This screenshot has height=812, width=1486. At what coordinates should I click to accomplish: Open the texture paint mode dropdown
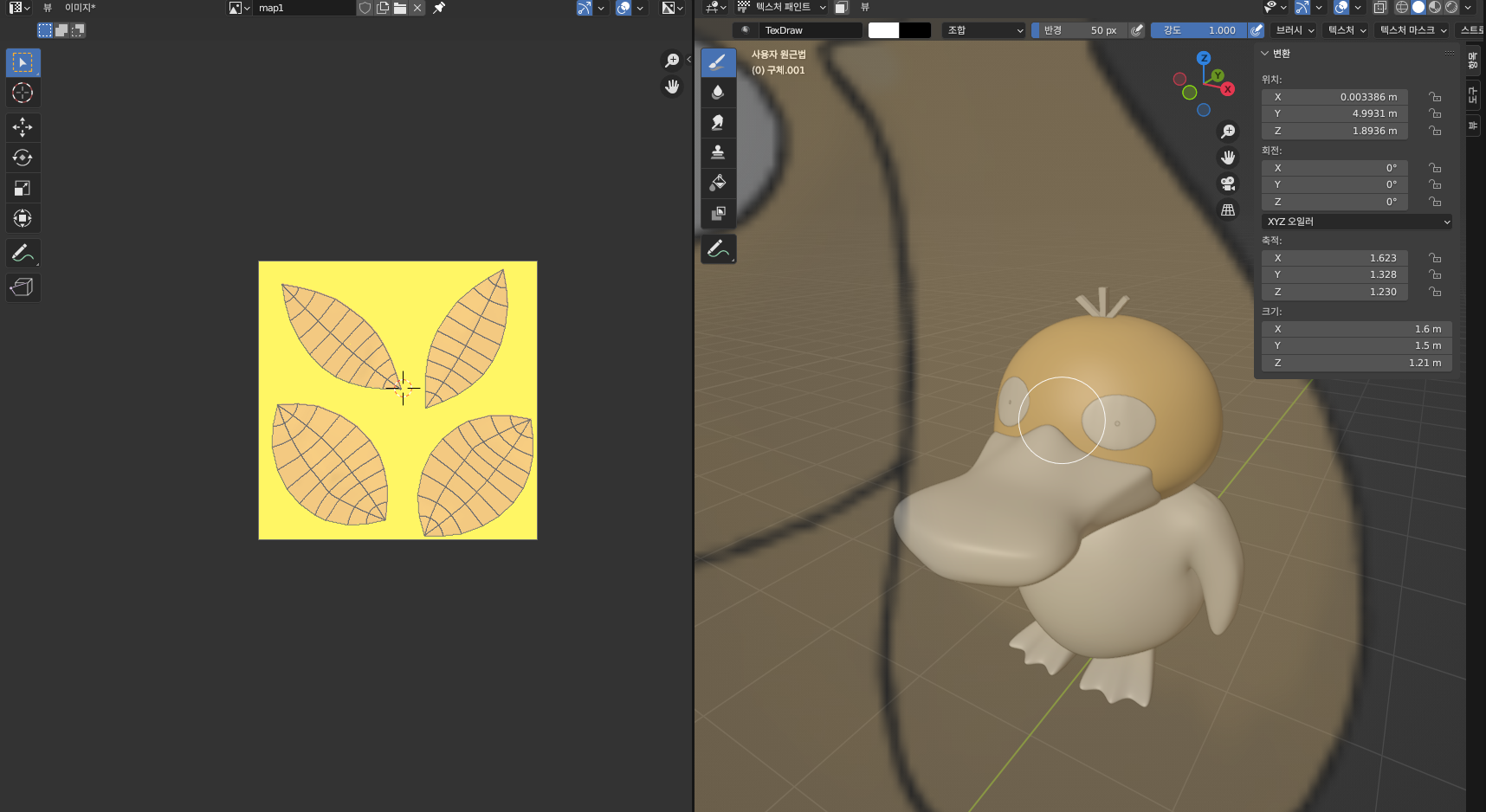pos(782,8)
